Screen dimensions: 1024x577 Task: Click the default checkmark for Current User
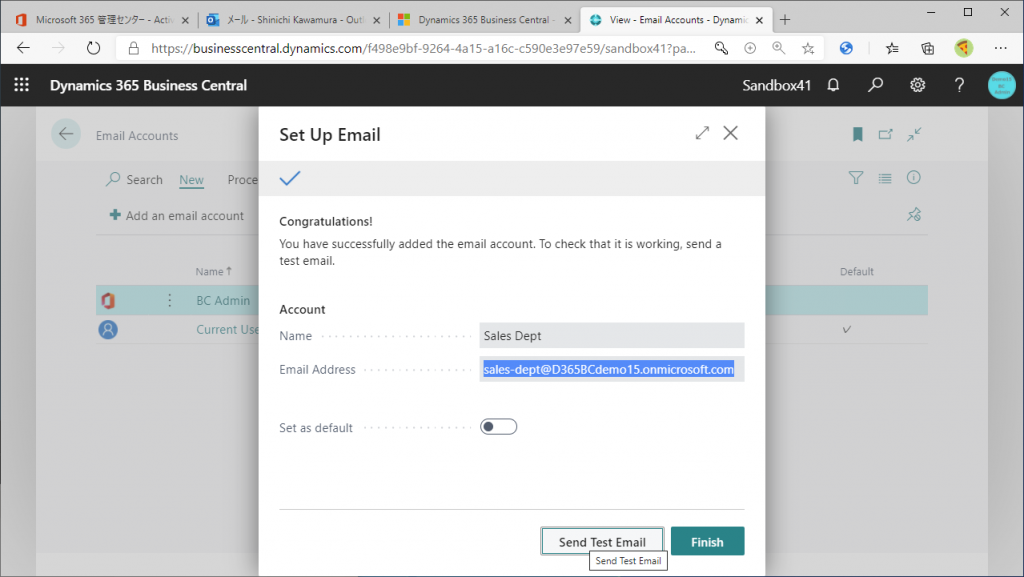coord(846,330)
